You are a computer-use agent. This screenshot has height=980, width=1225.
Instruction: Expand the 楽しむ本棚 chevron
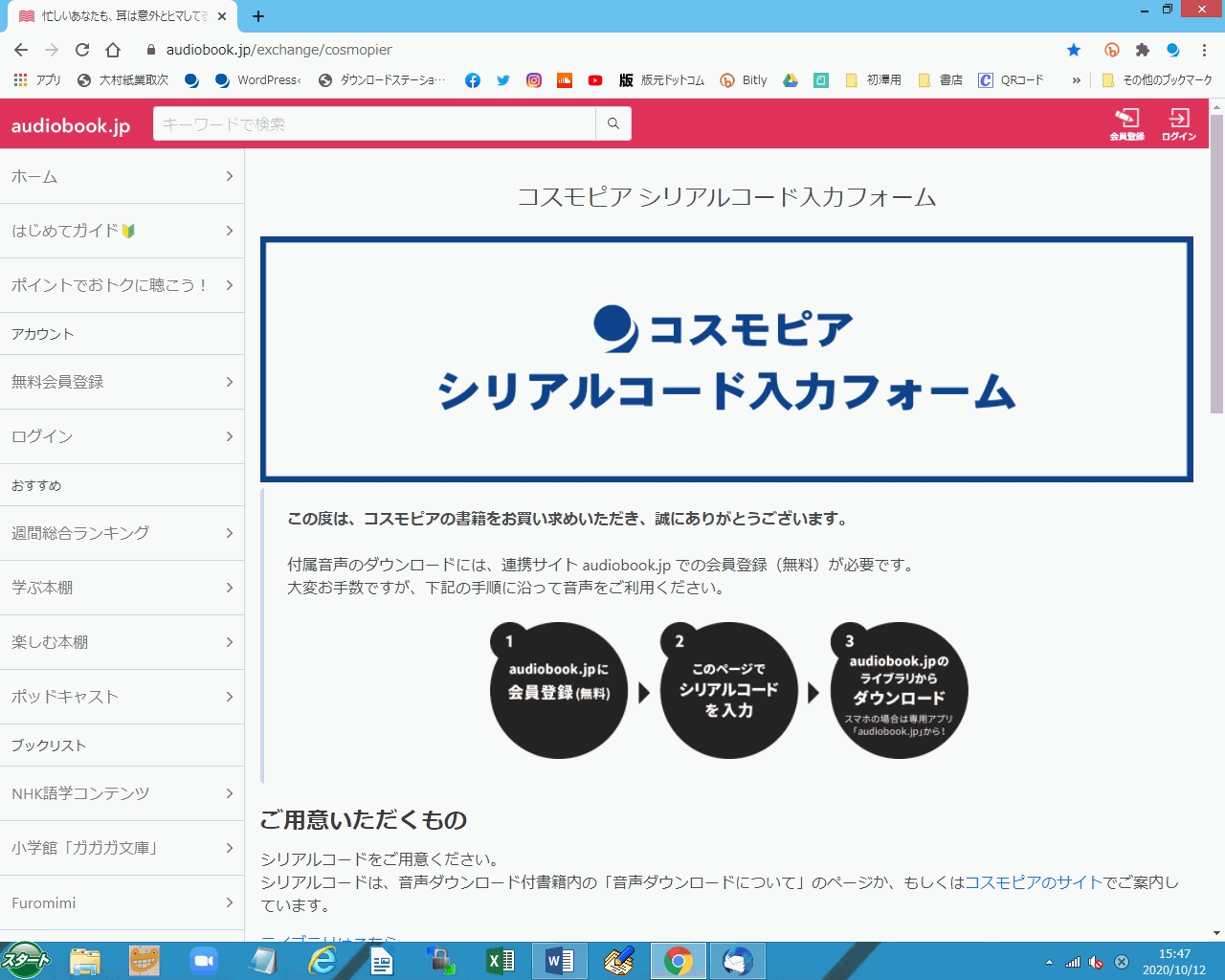(230, 642)
